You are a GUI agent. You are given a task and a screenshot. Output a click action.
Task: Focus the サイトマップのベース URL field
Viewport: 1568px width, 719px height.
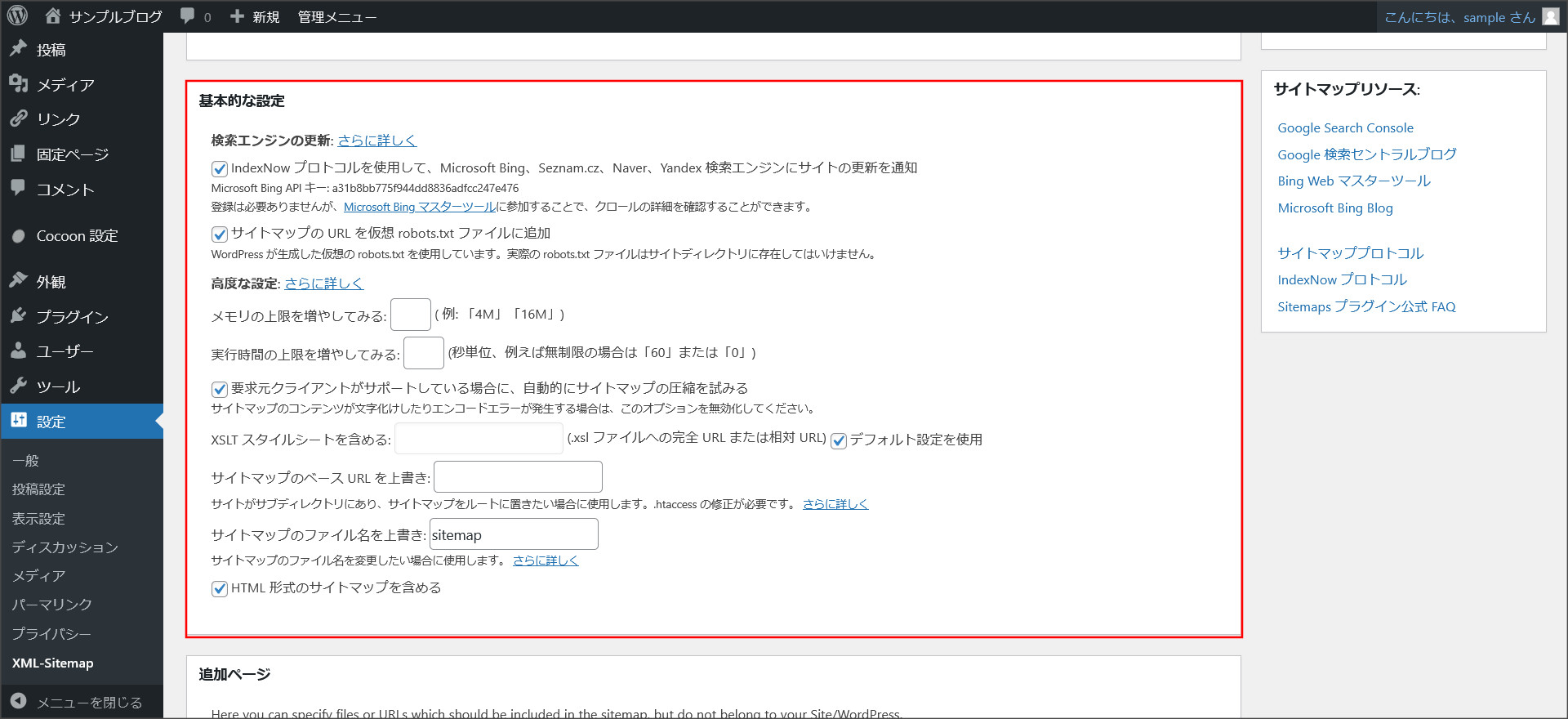coord(518,476)
